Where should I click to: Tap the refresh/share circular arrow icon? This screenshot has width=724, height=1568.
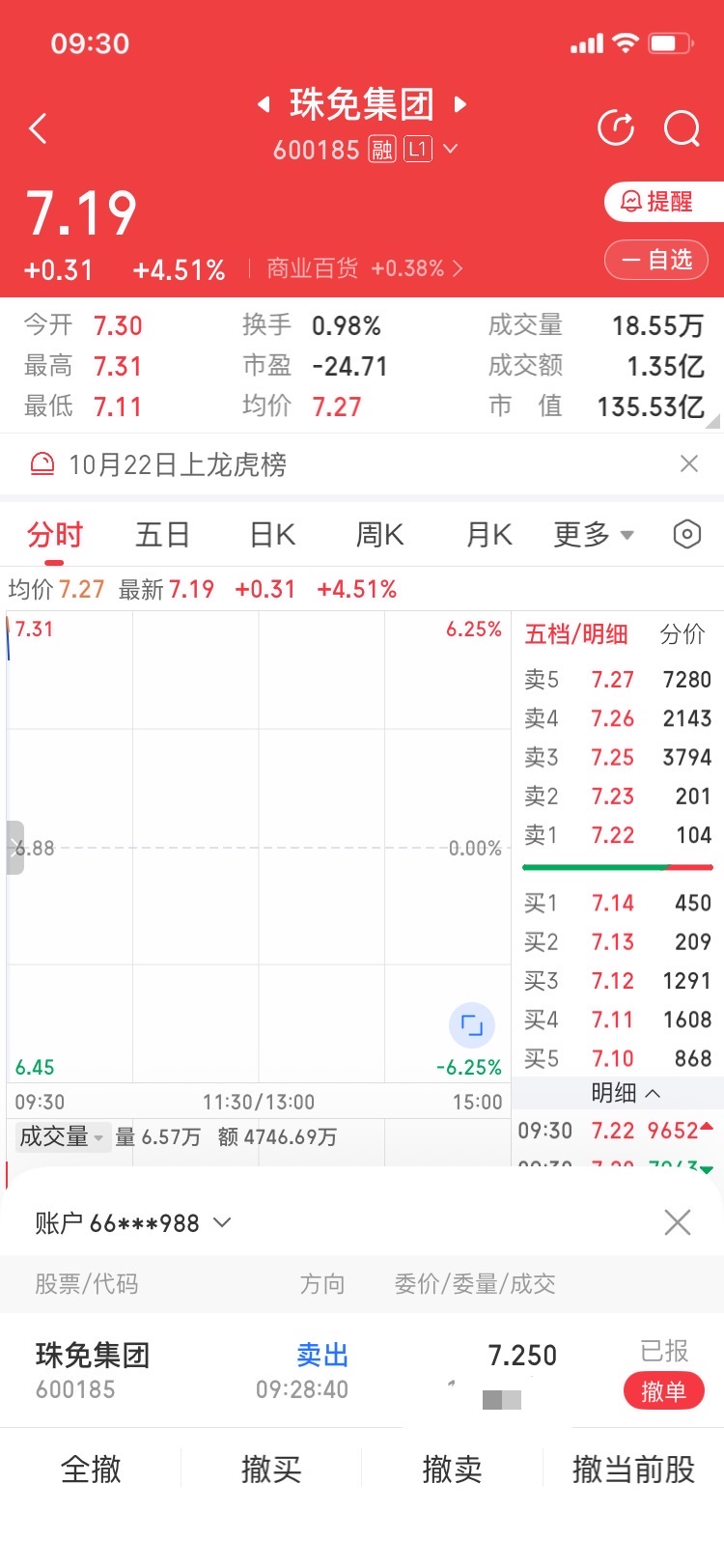click(616, 127)
